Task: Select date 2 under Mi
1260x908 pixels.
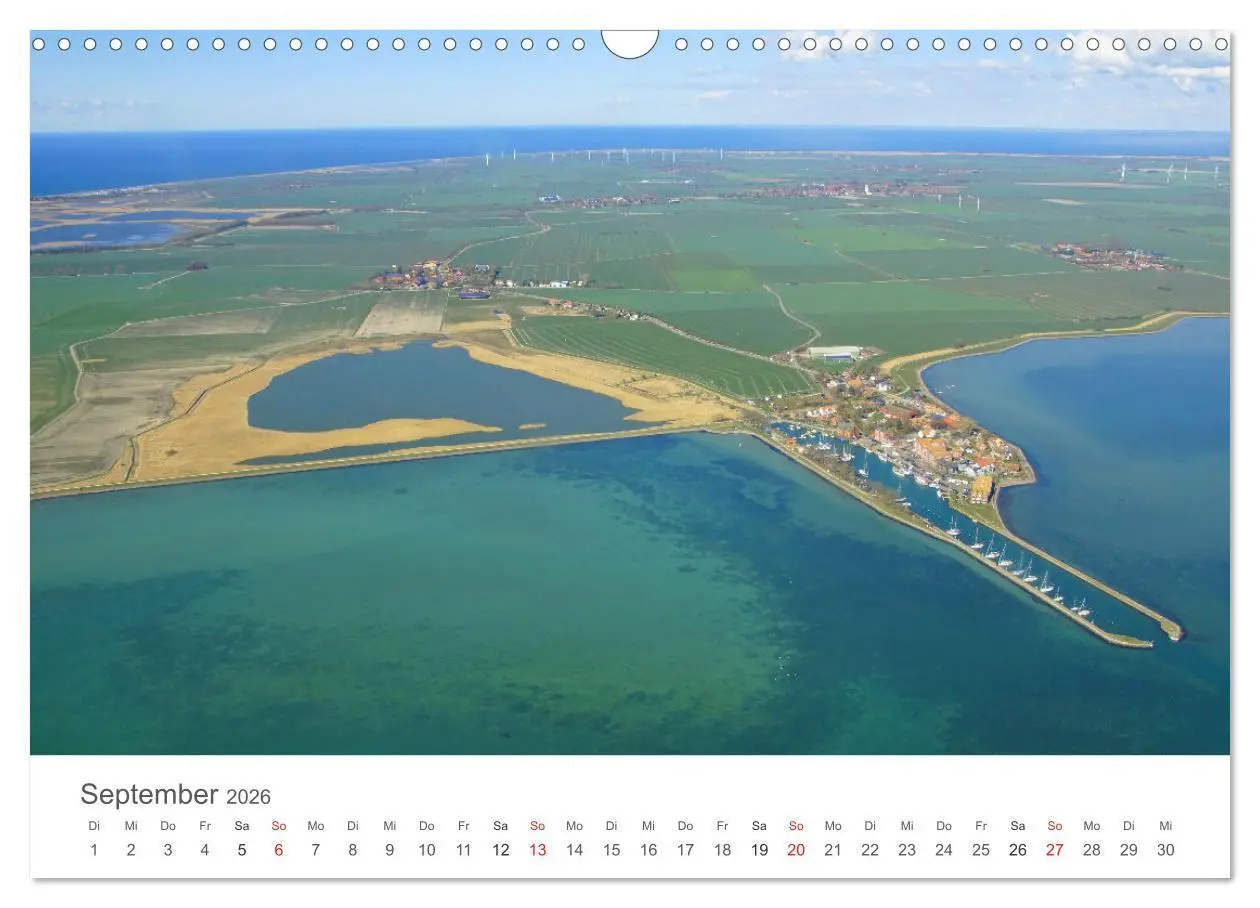Action: tap(131, 850)
